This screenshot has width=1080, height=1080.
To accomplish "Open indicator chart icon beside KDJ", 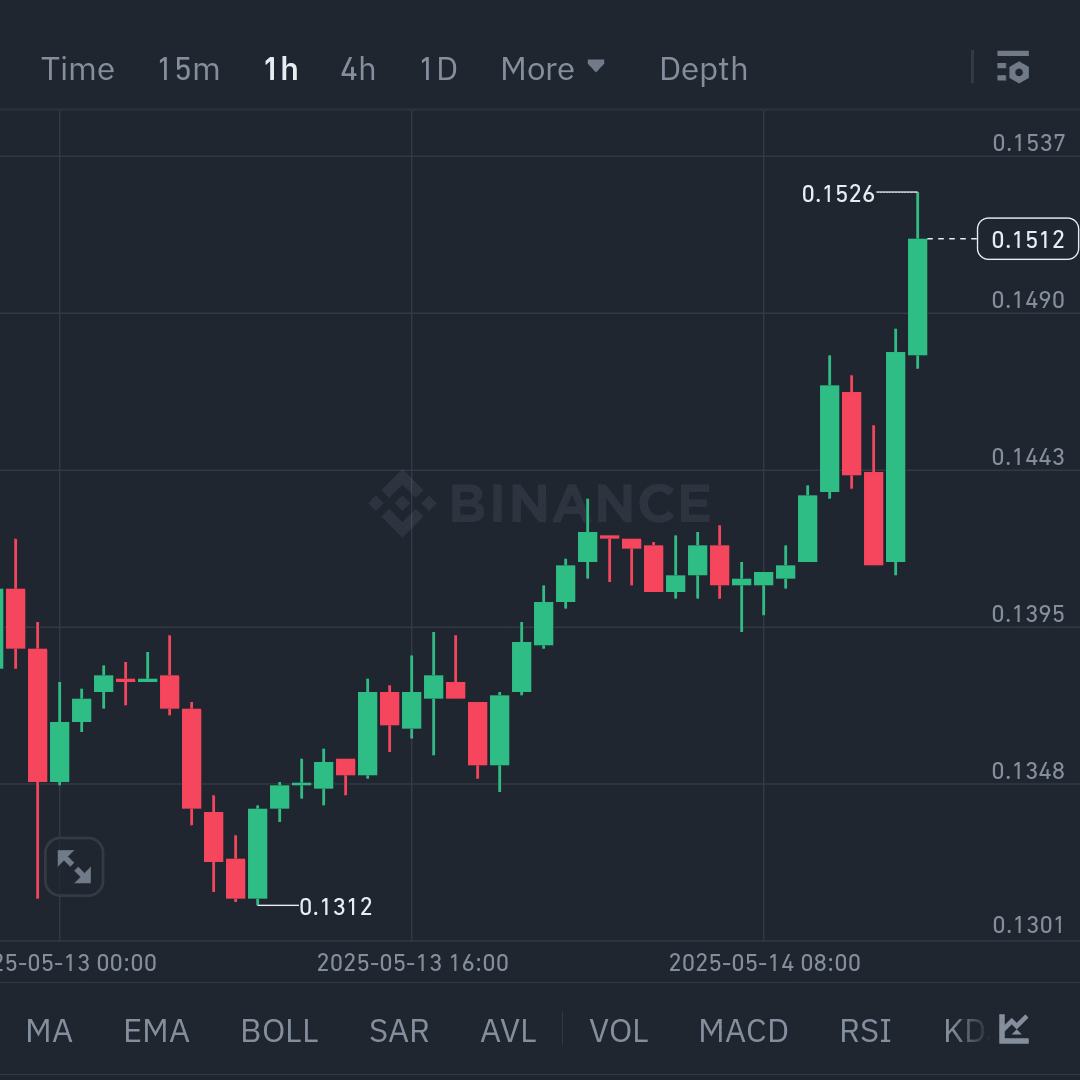I will tap(1014, 1029).
